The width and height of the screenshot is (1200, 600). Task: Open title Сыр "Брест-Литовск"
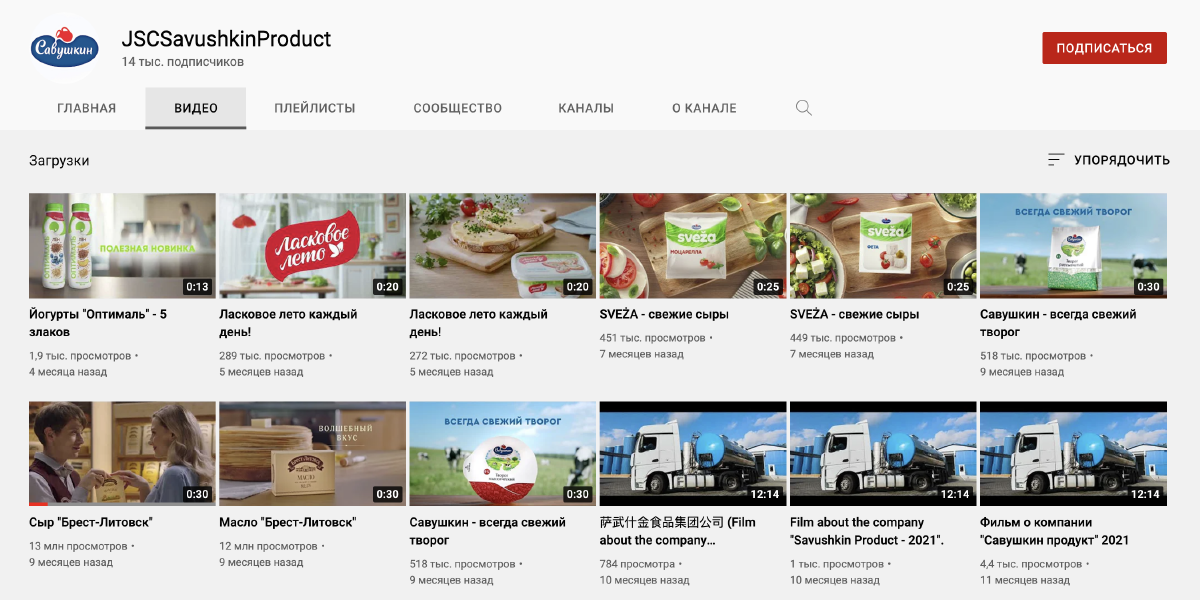click(x=91, y=522)
